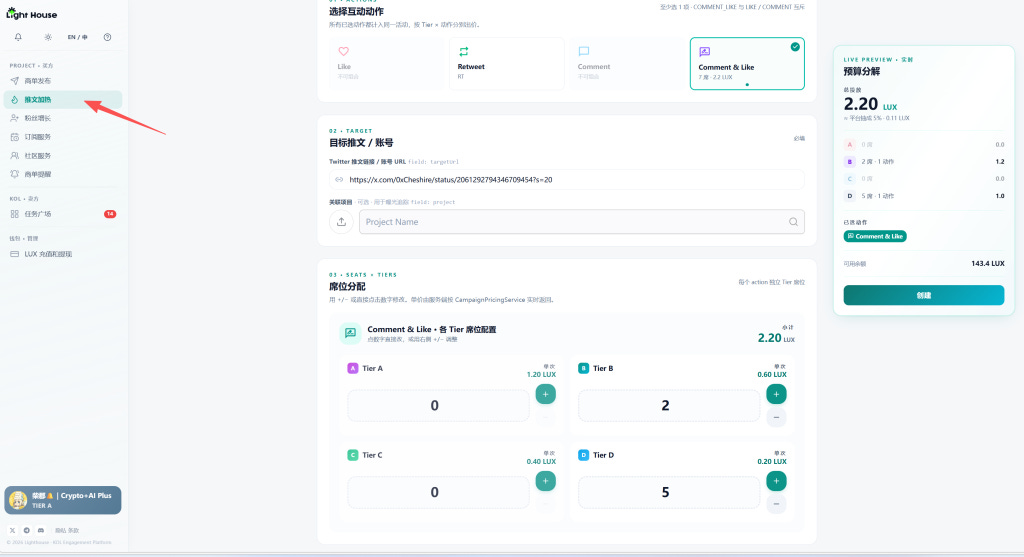1024x557 pixels.
Task: Decrease Tier D seats with minus button
Action: click(776, 504)
